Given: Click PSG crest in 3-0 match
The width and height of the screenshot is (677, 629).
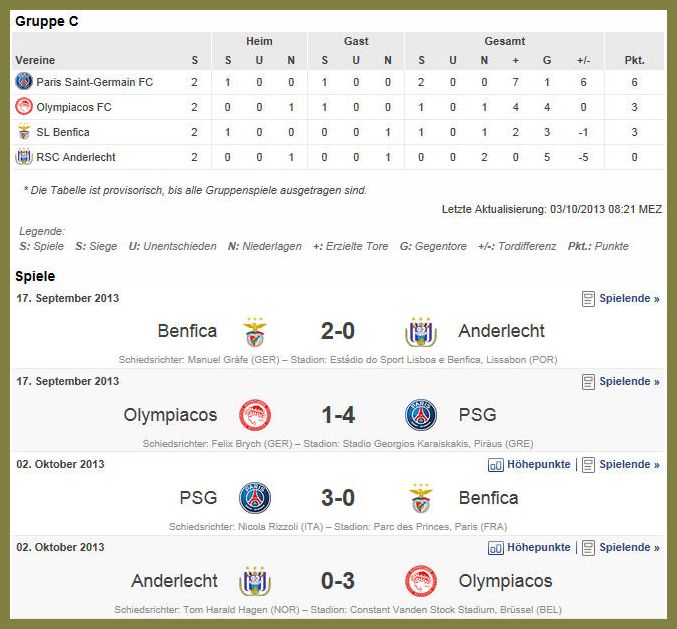Looking at the screenshot, I should (x=255, y=498).
